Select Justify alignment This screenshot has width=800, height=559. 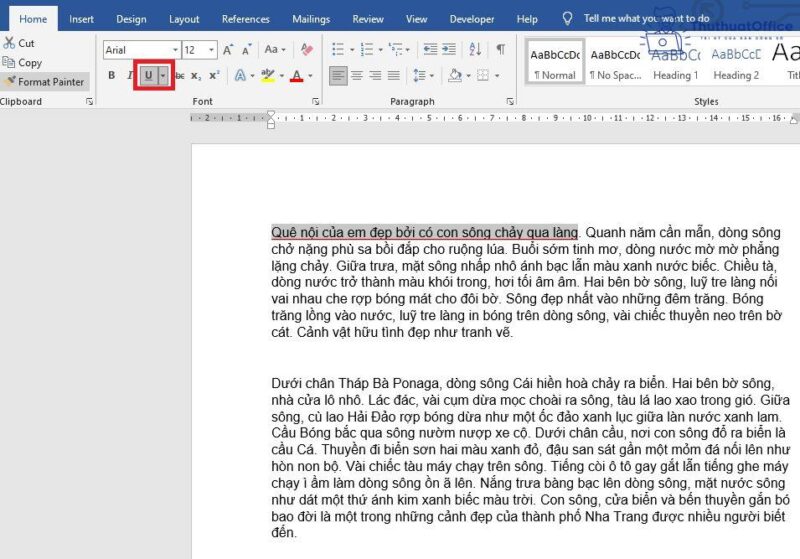pos(393,76)
